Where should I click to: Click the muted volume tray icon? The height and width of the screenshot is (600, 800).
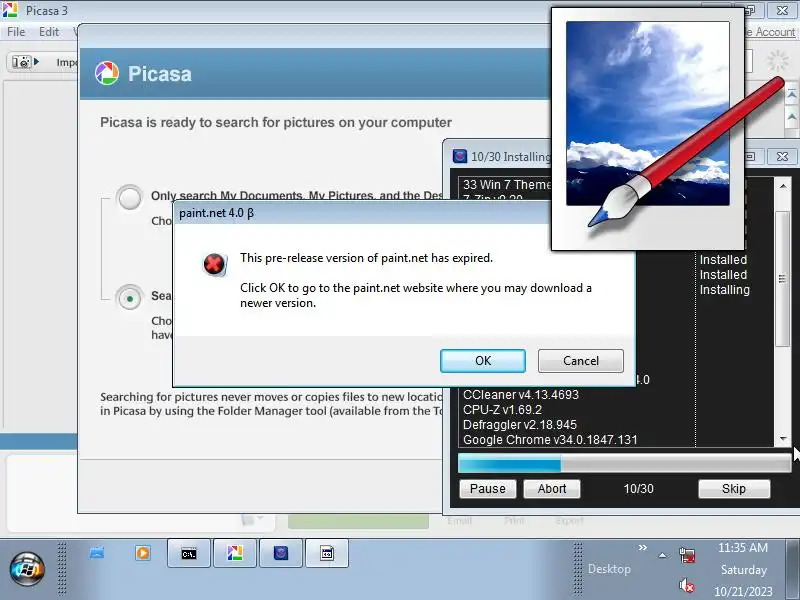coord(686,585)
